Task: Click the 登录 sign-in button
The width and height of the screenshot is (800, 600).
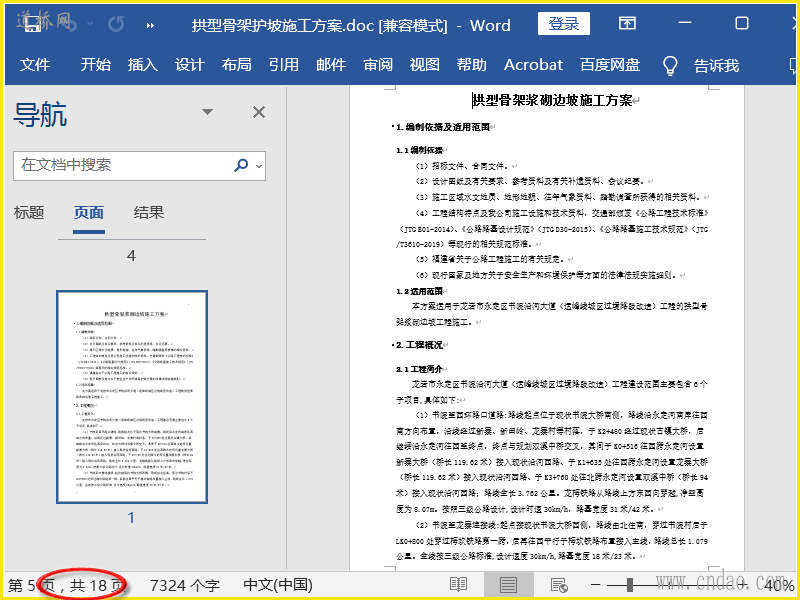Action: pos(564,23)
